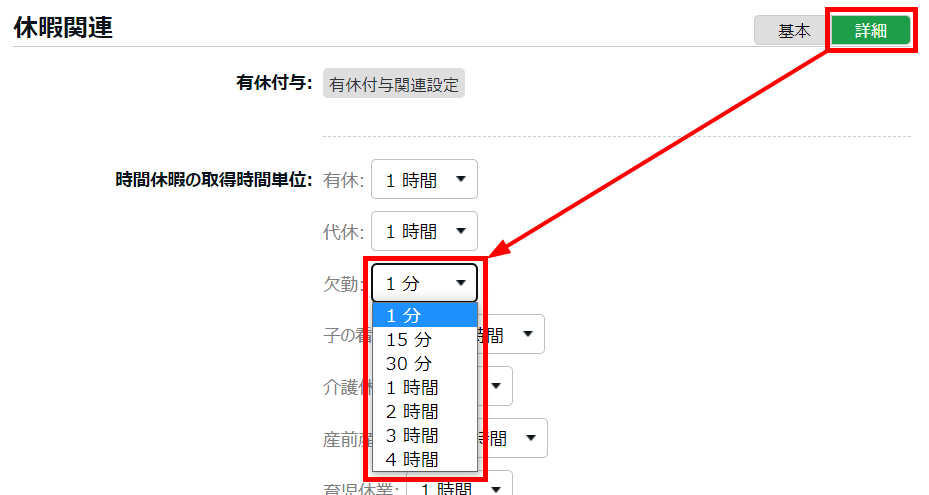Click the 休暇関連 section heading
This screenshot has width=929, height=495.
coord(63,28)
